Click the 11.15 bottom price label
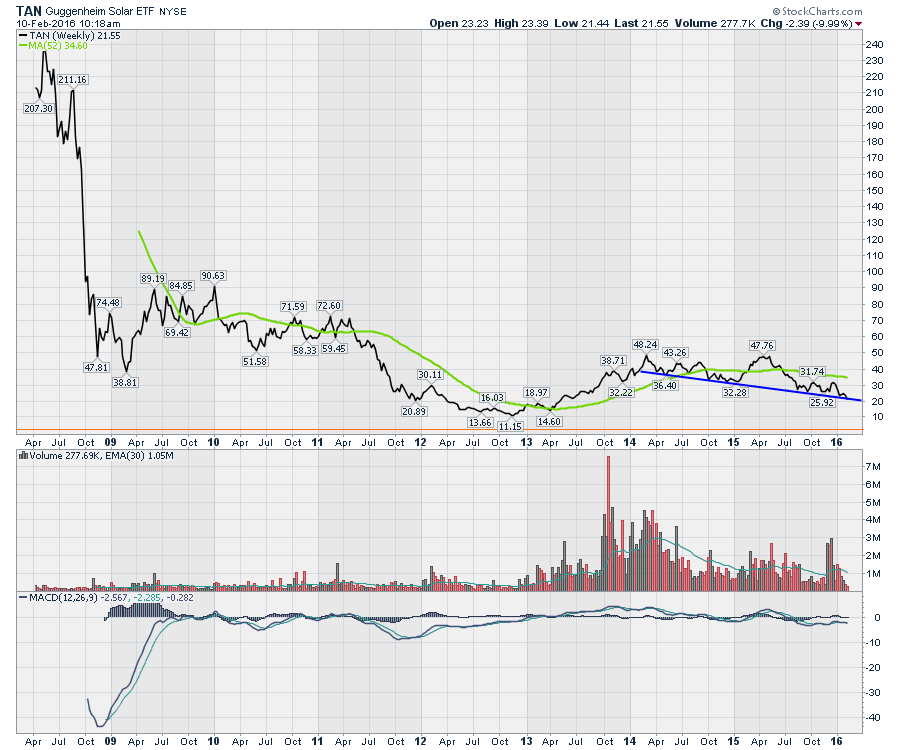Screen dimensions: 900x750 tap(510, 427)
